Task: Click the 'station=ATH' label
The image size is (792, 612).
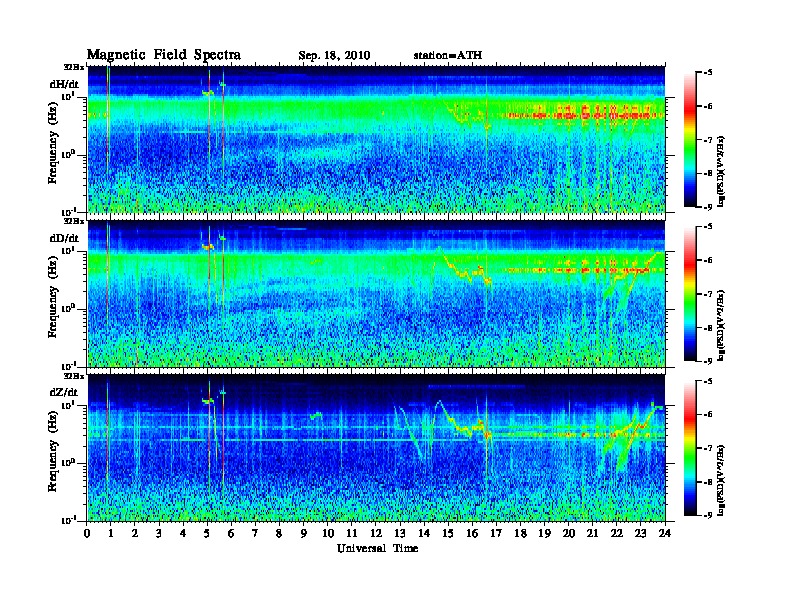Action: tap(448, 55)
